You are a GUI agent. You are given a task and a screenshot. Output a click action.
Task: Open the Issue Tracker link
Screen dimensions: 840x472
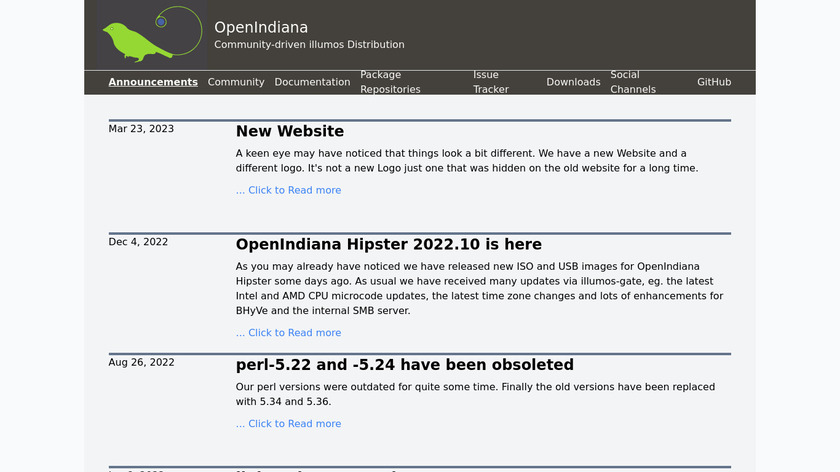pyautogui.click(x=491, y=82)
